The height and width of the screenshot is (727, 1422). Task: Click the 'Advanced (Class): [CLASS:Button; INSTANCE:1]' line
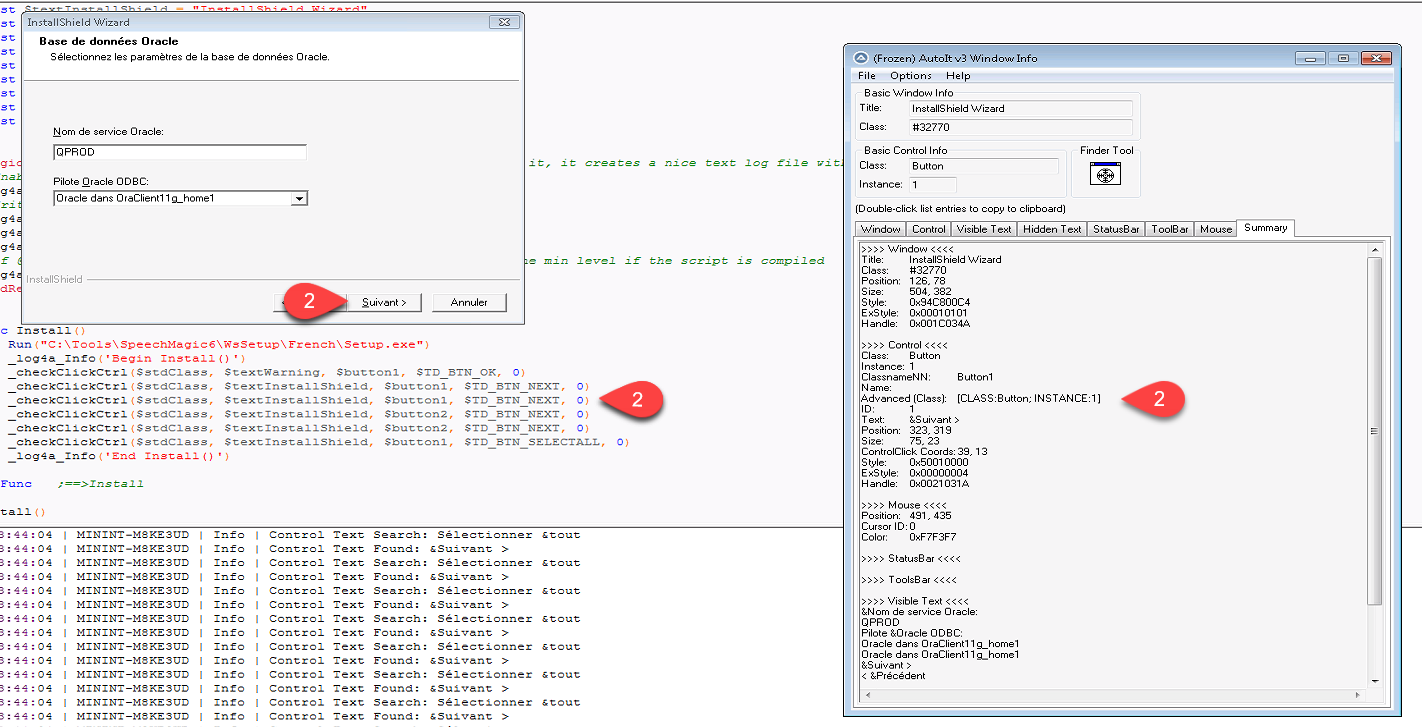(x=981, y=398)
